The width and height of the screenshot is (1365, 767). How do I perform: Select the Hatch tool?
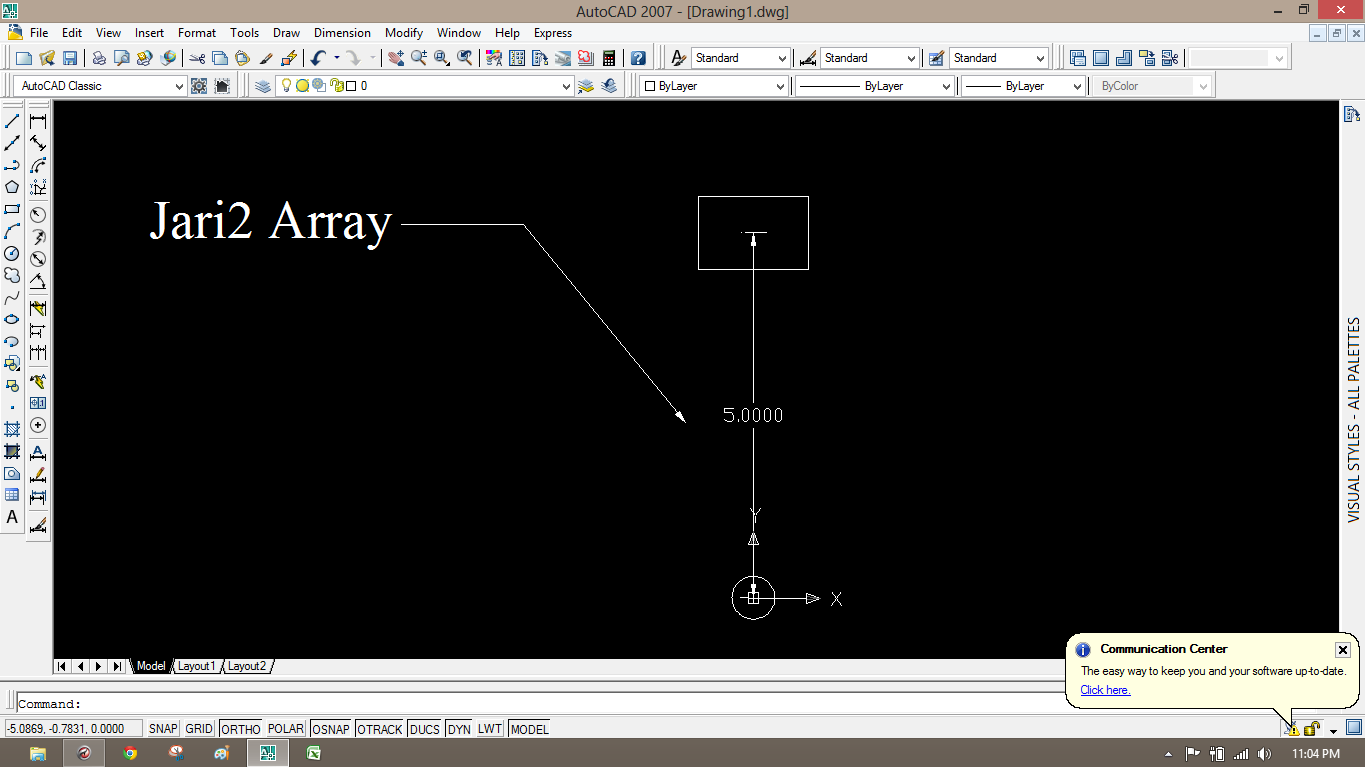coord(12,429)
